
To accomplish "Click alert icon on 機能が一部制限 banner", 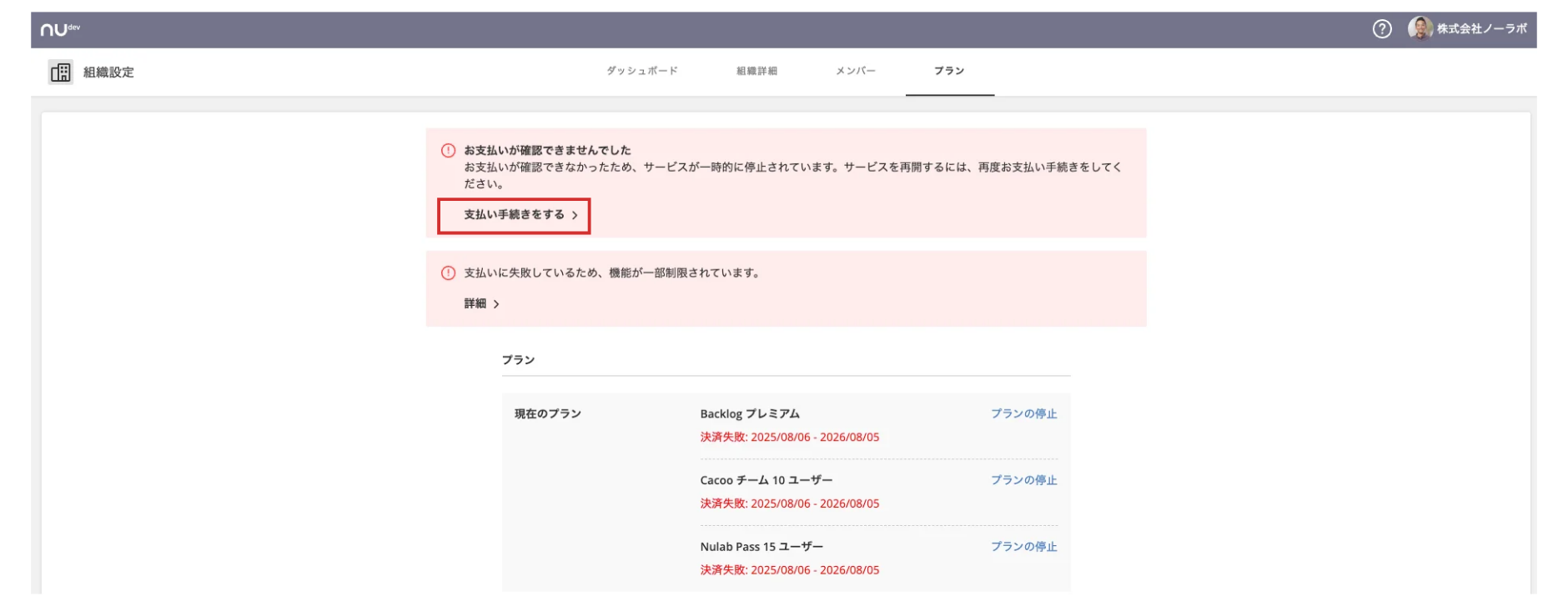I will click(448, 273).
